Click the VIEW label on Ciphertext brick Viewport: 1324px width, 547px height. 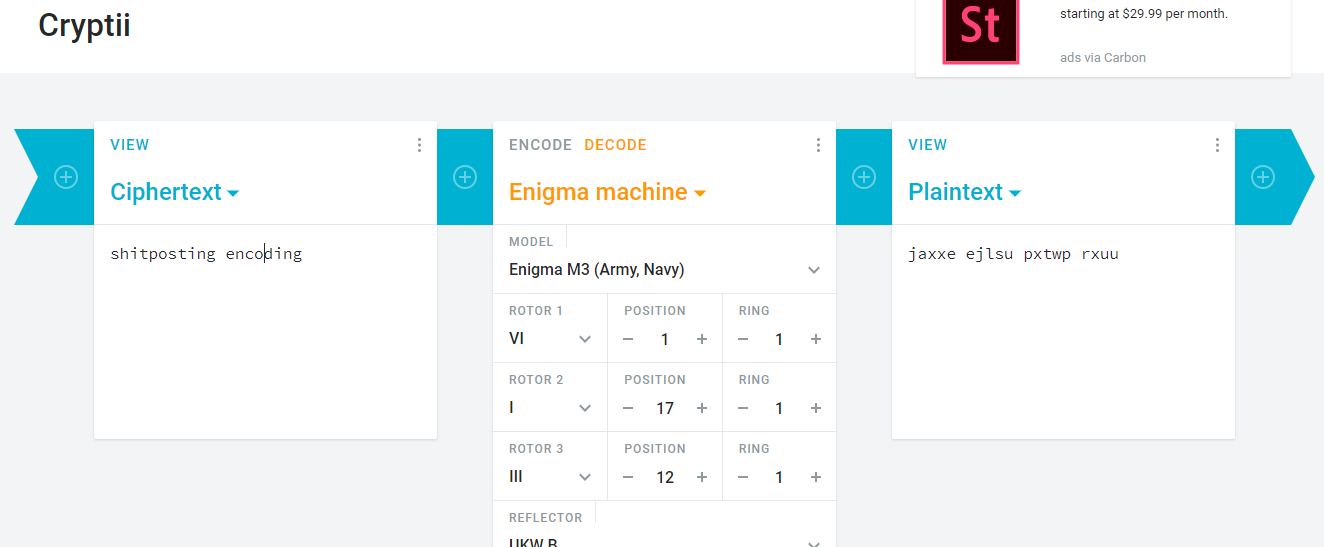(130, 145)
